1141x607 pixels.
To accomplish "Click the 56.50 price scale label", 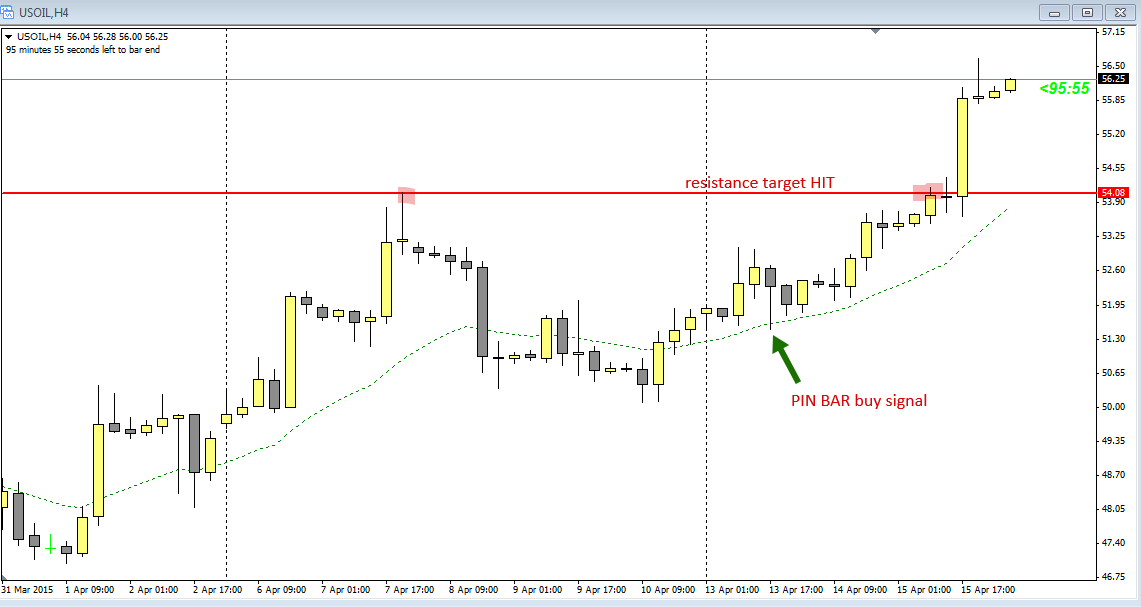I will [x=1113, y=66].
